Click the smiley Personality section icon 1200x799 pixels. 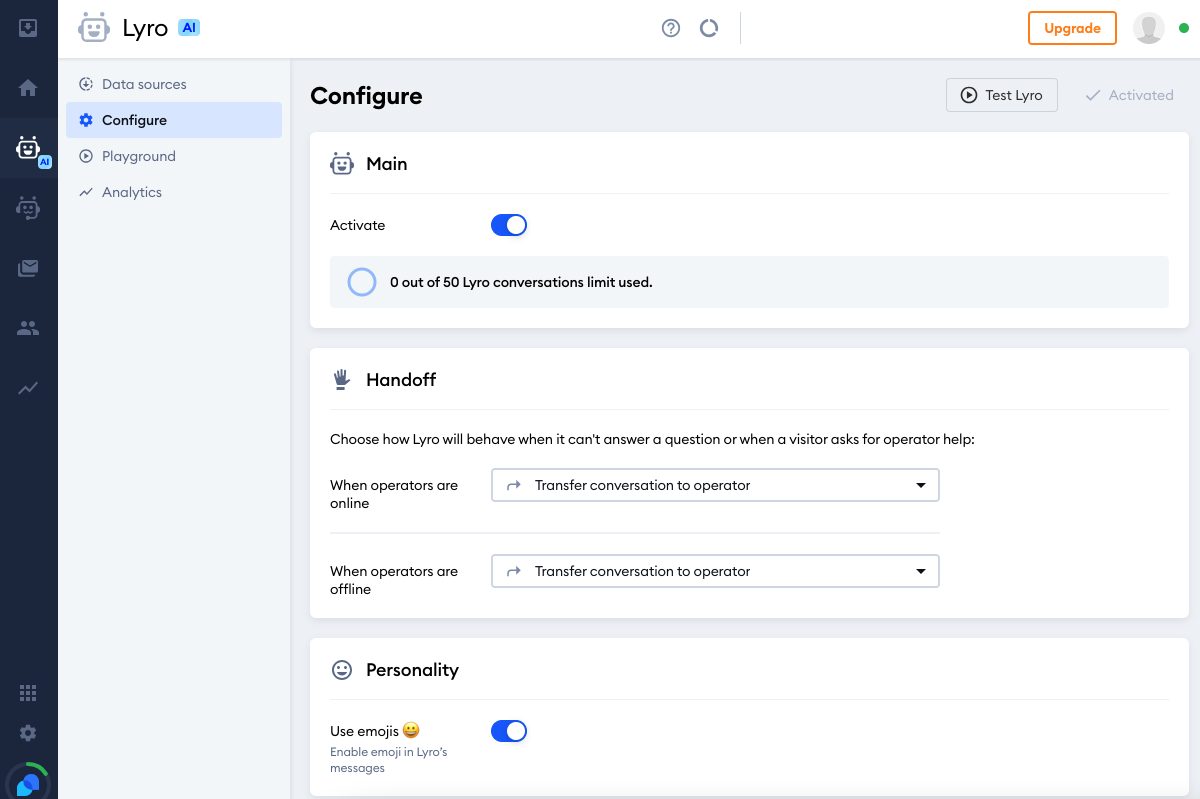tap(342, 670)
